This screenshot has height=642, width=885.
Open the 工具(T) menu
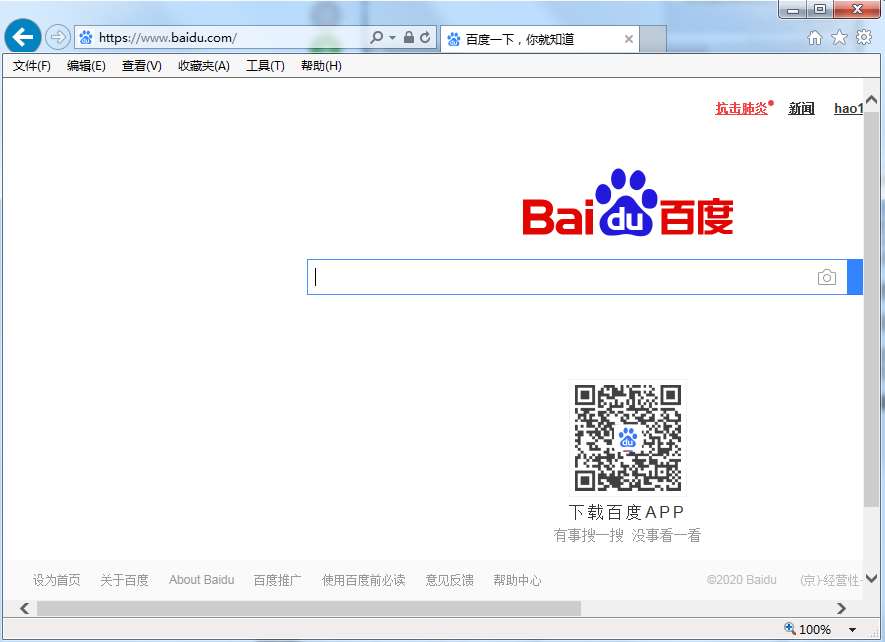(265, 66)
